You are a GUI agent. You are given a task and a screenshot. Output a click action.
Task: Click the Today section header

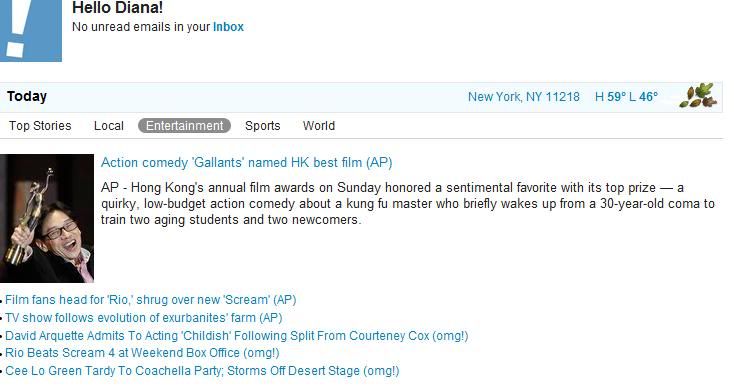coord(27,96)
